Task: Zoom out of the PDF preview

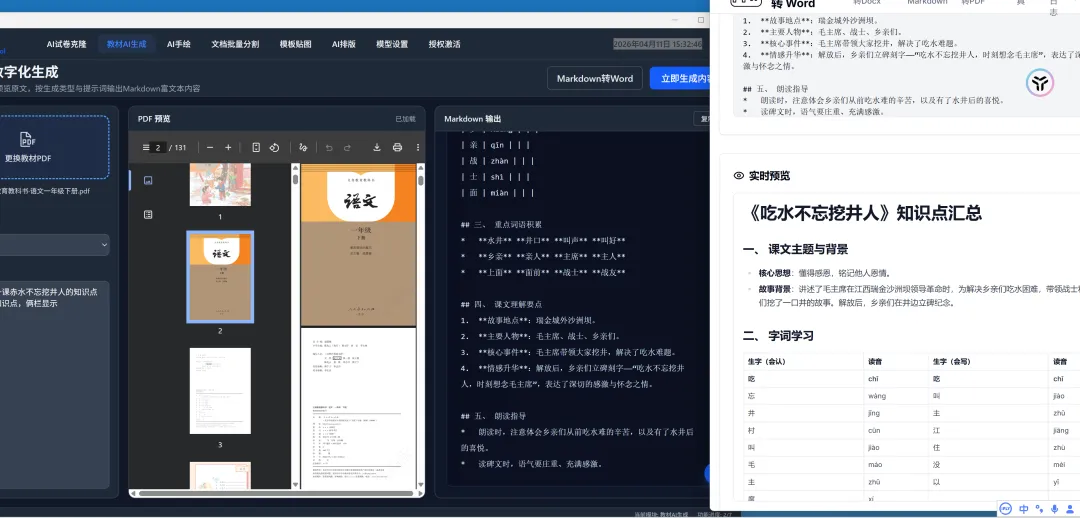Action: 210,147
